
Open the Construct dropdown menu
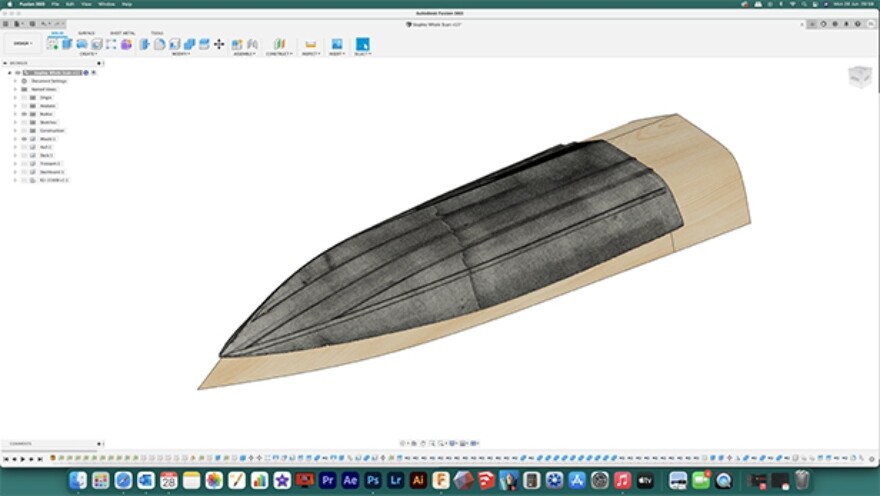coord(279,54)
